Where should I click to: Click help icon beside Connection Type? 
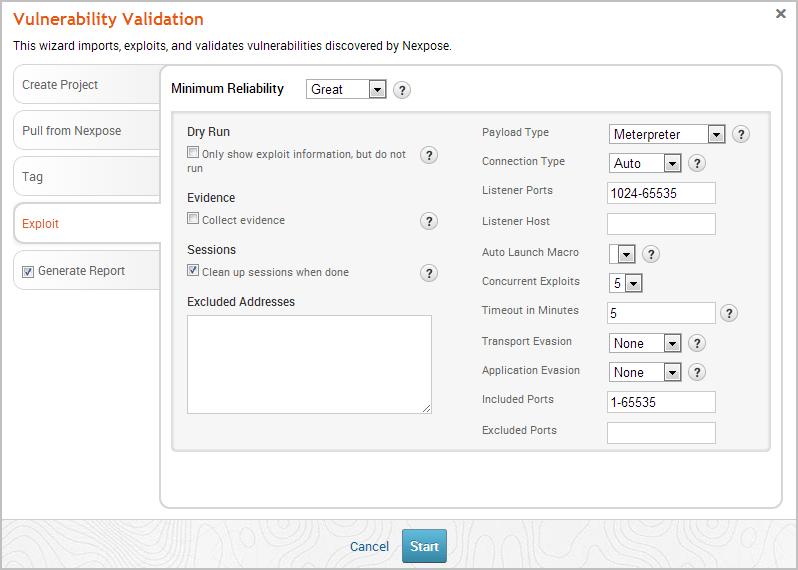point(697,163)
